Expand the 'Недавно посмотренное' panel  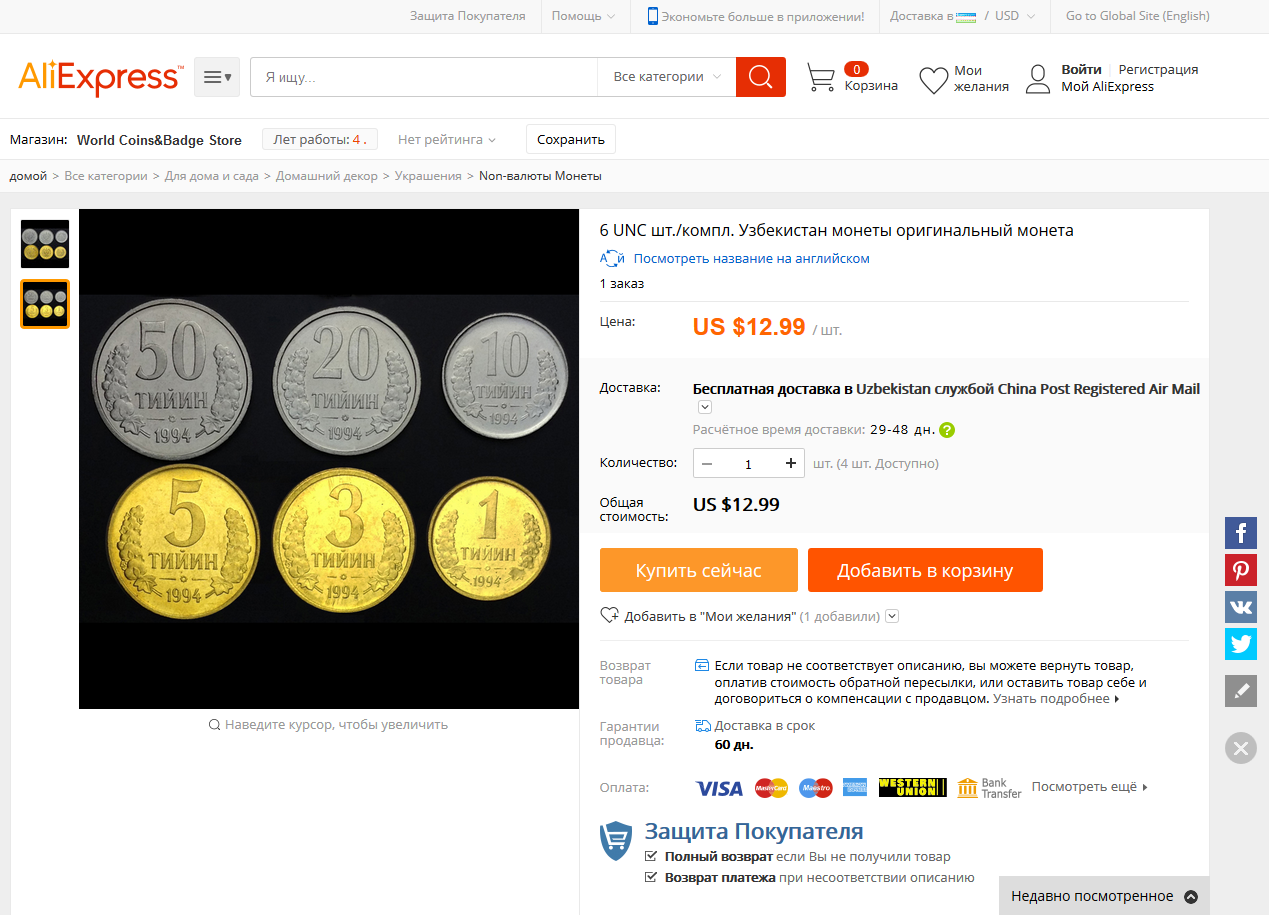[1190, 896]
